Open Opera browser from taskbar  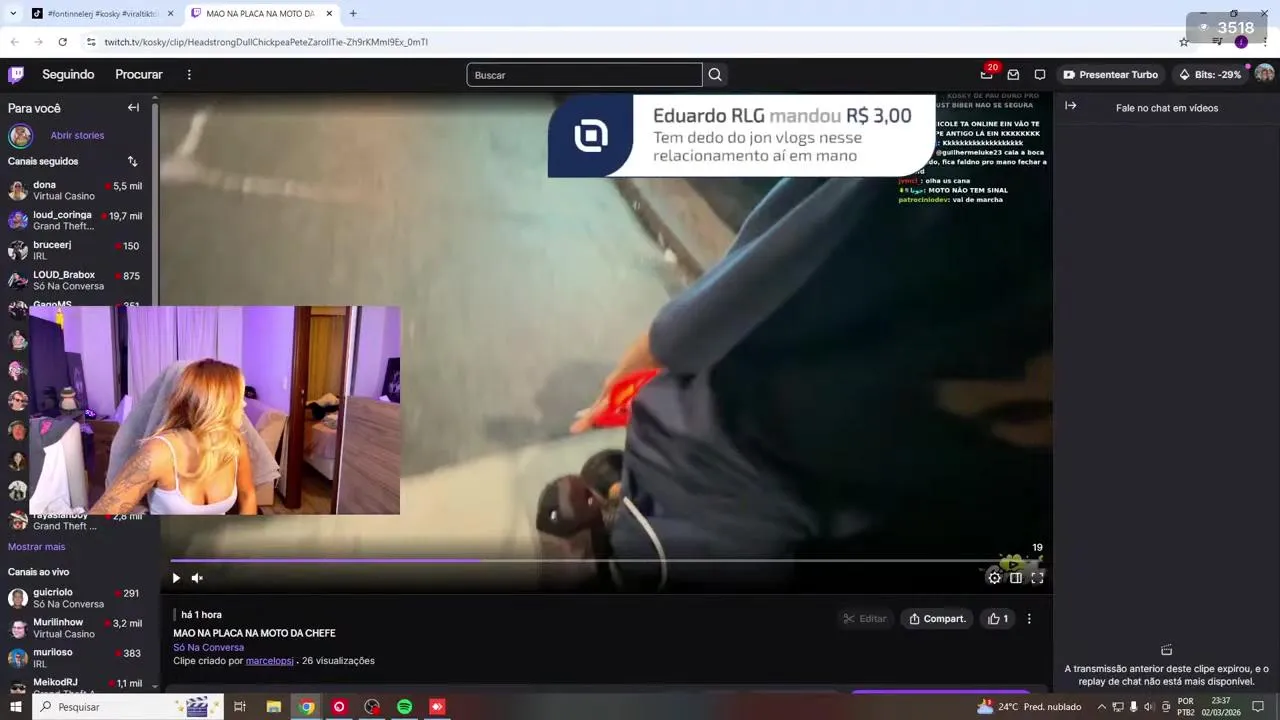339,707
